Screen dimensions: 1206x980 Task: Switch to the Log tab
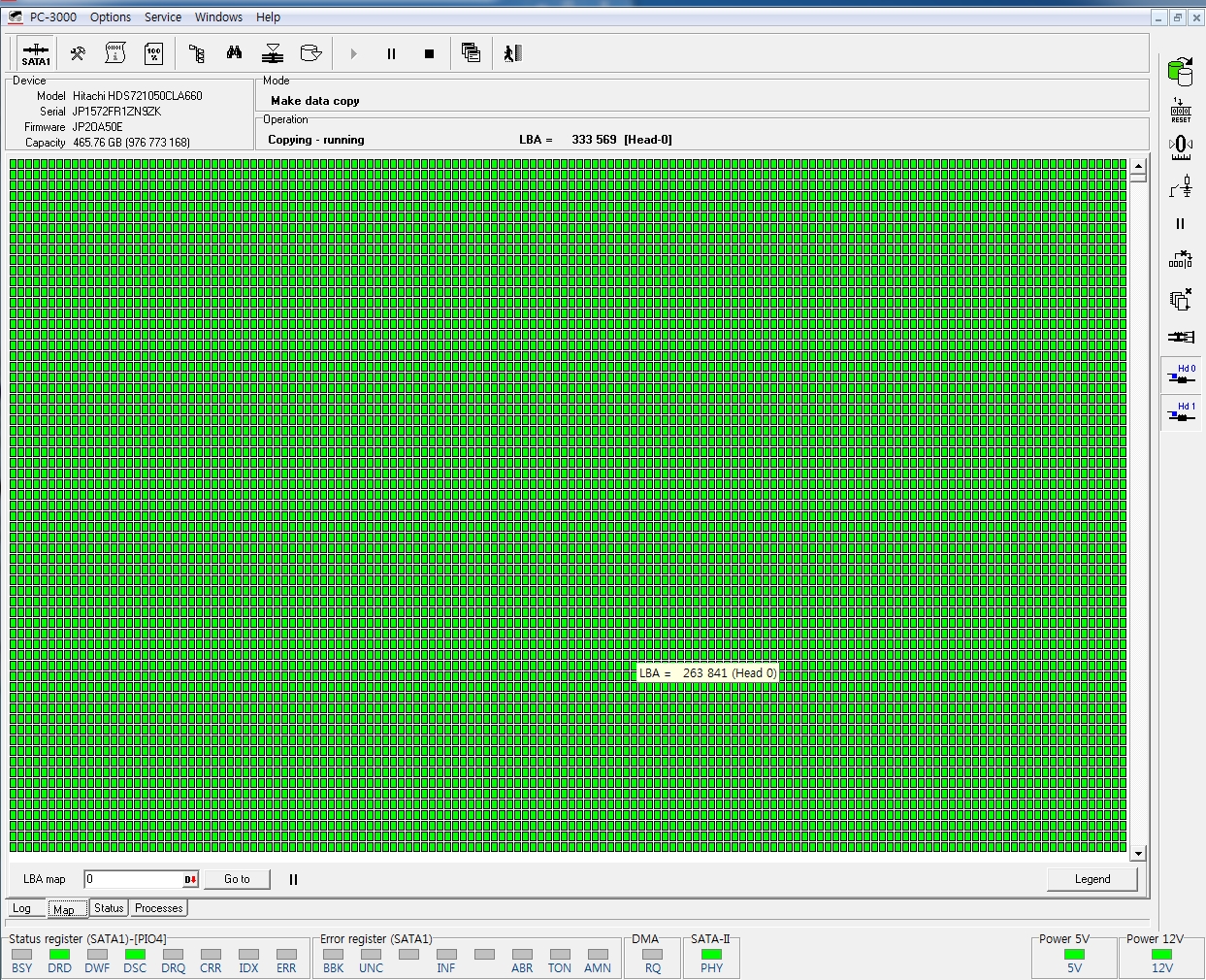tap(22, 909)
